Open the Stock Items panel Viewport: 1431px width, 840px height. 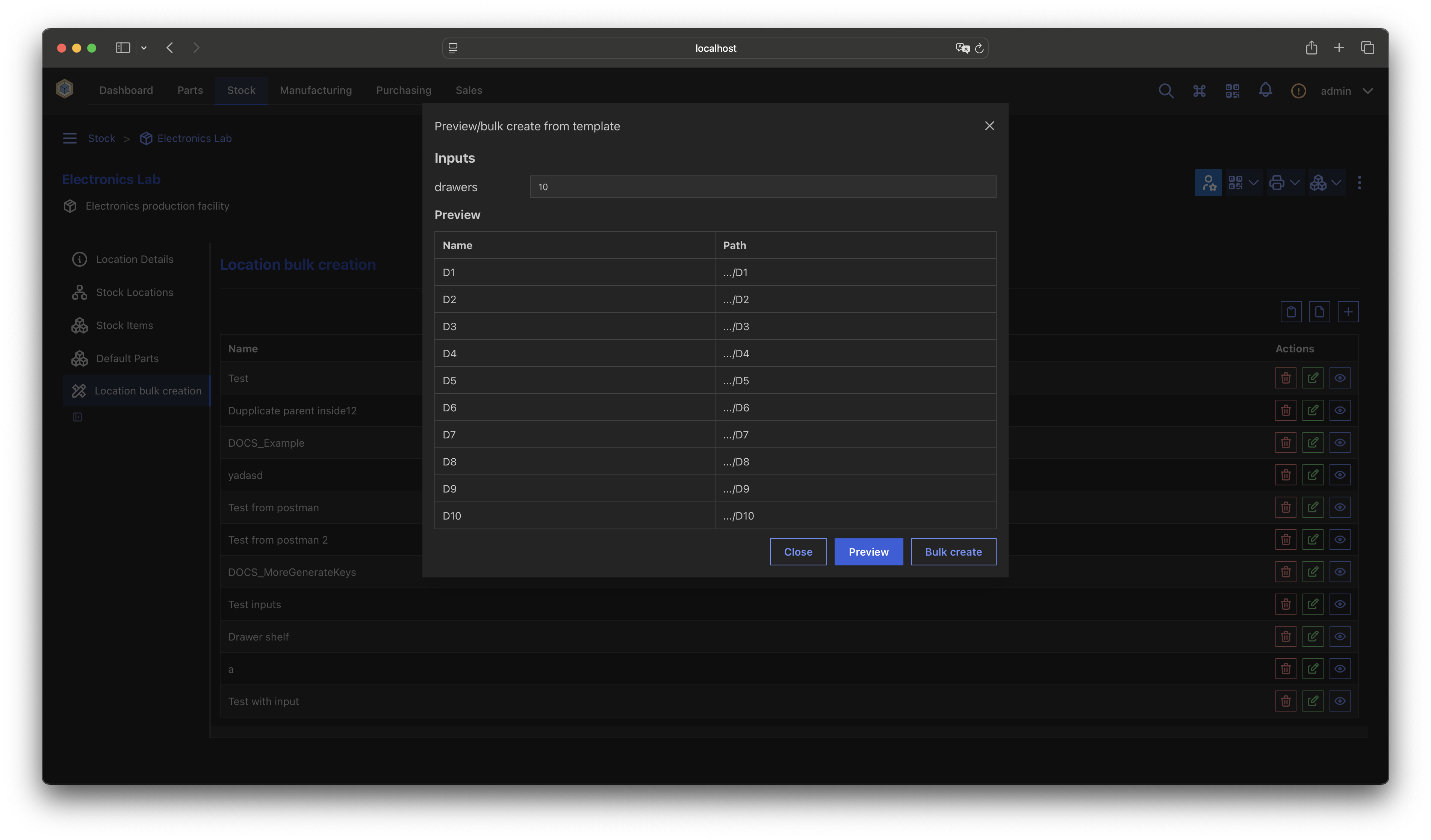tap(124, 325)
